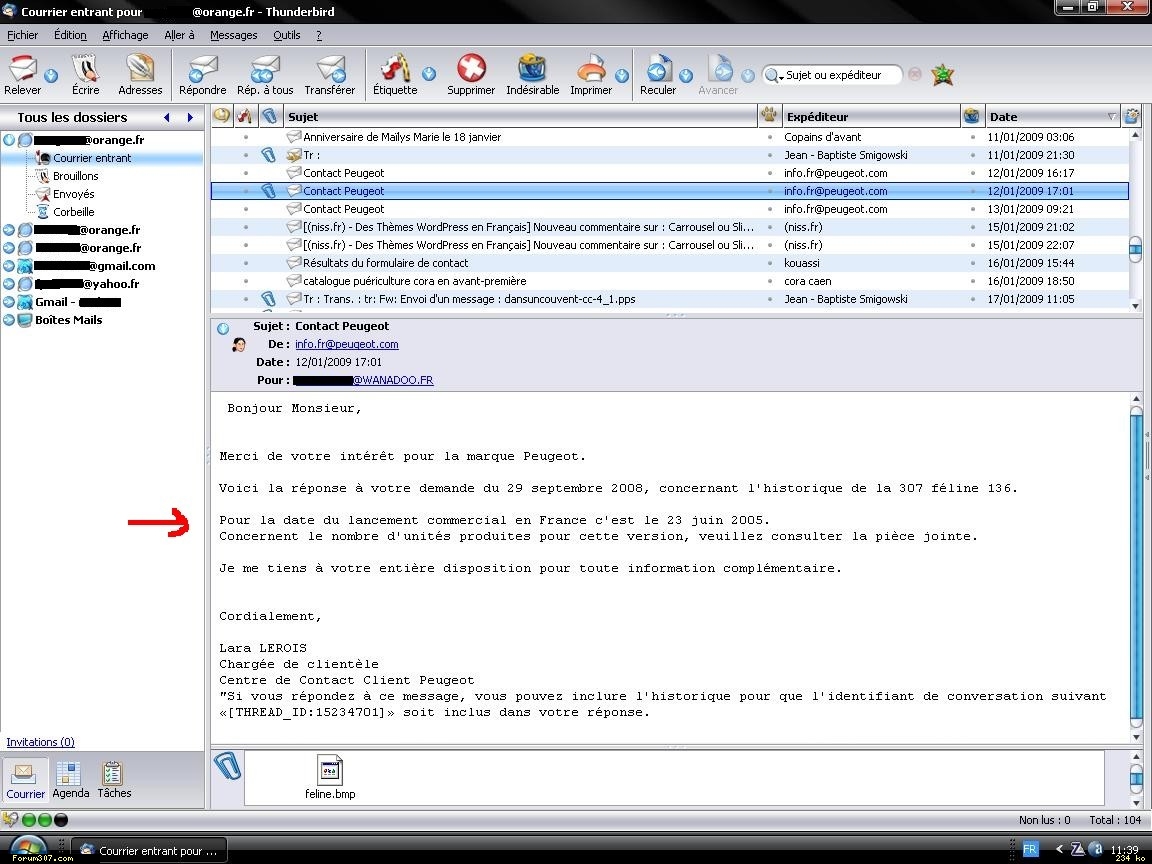The image size is (1152, 864).
Task: Show previous folder view arrow
Action: pyautogui.click(x=167, y=118)
